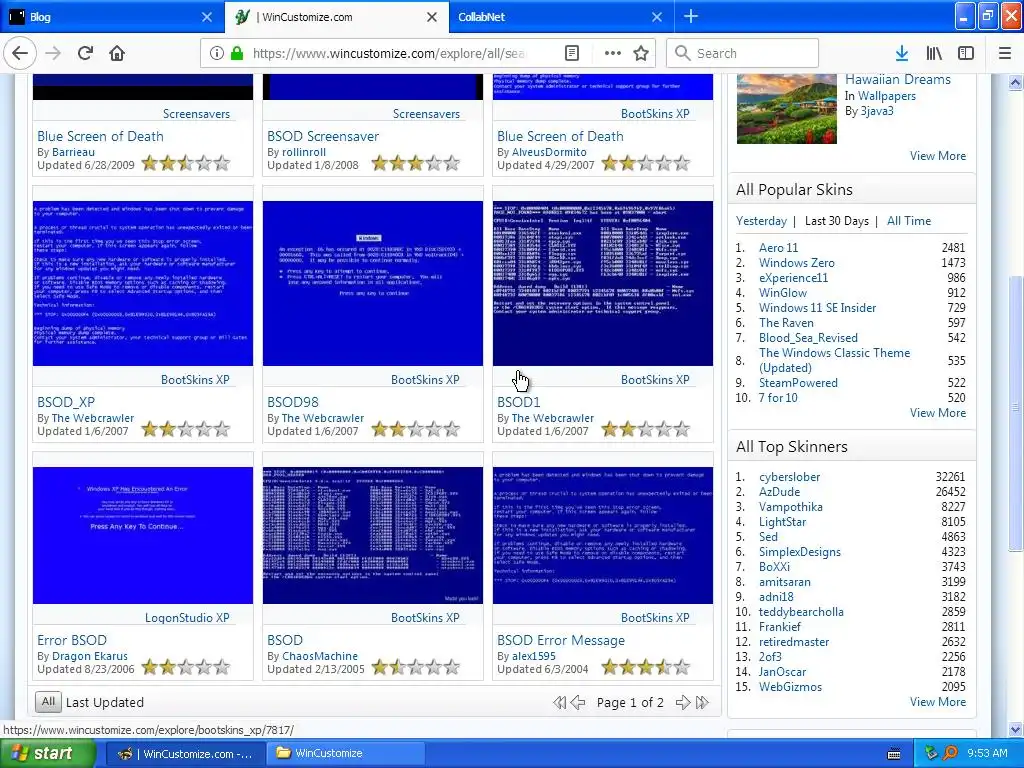This screenshot has height=768, width=1024.
Task: Reload the current page
Action: (85, 53)
